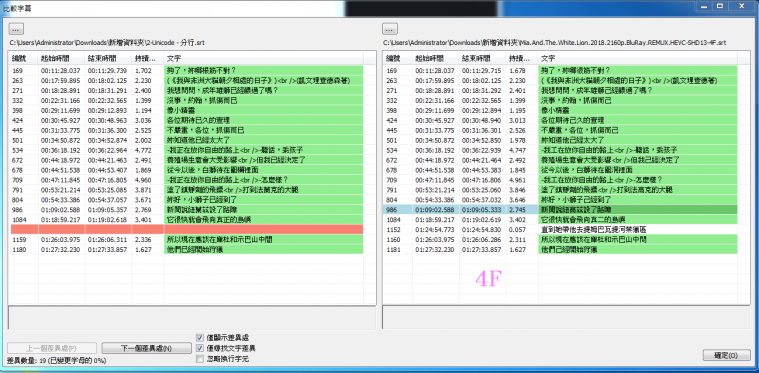
Task: Click right list 結束時間 column header
Action: point(482,58)
